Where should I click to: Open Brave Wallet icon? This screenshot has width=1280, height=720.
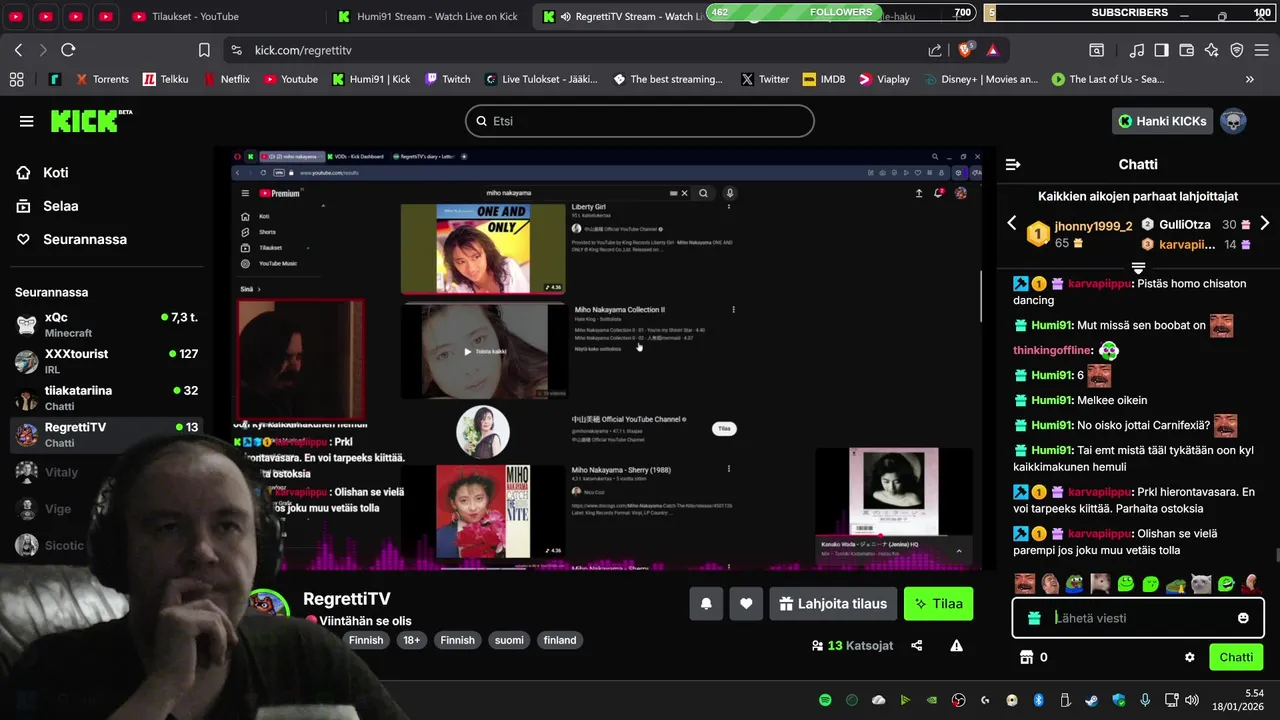[1186, 50]
